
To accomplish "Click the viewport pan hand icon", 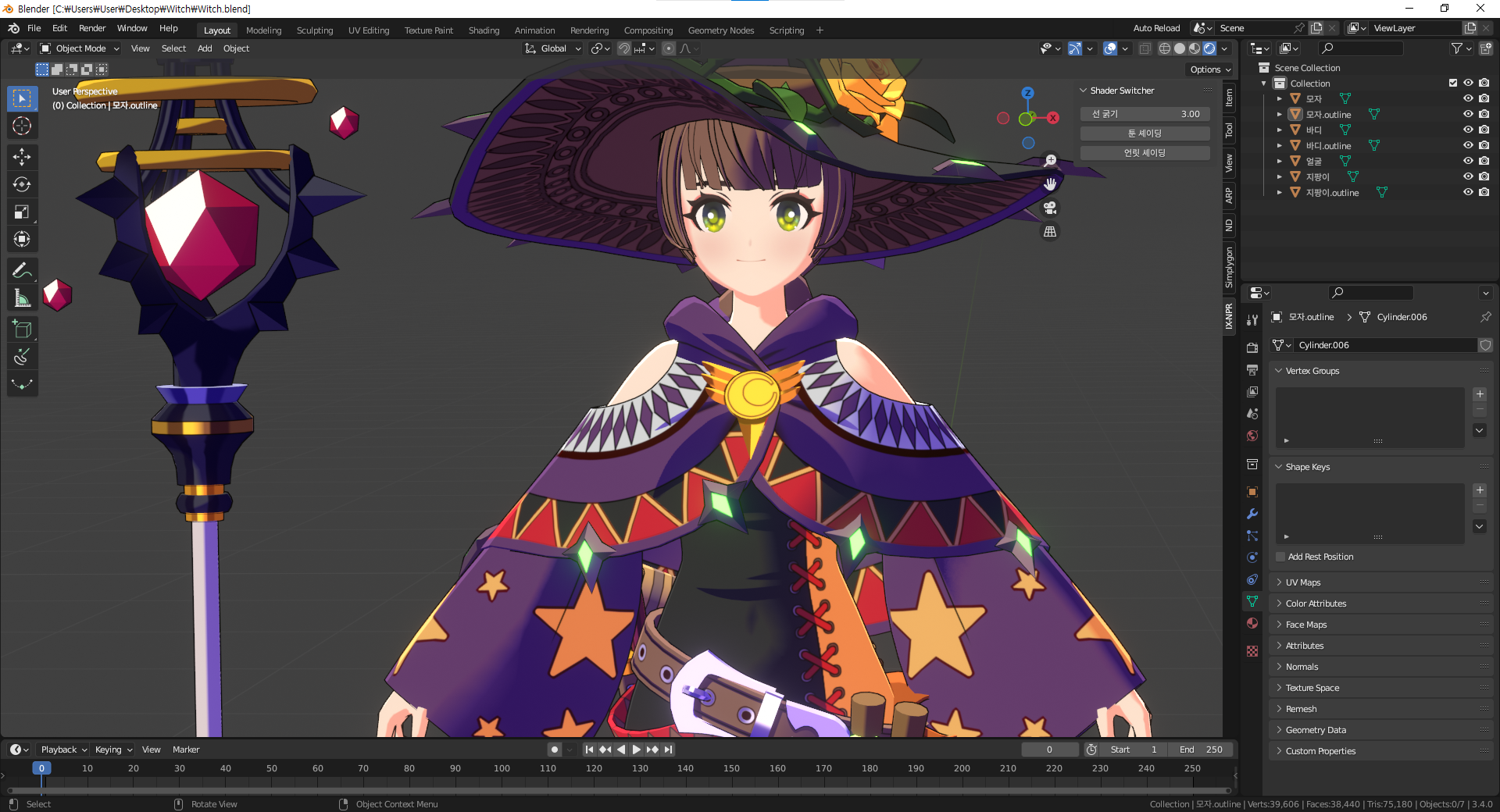I will pyautogui.click(x=1050, y=184).
